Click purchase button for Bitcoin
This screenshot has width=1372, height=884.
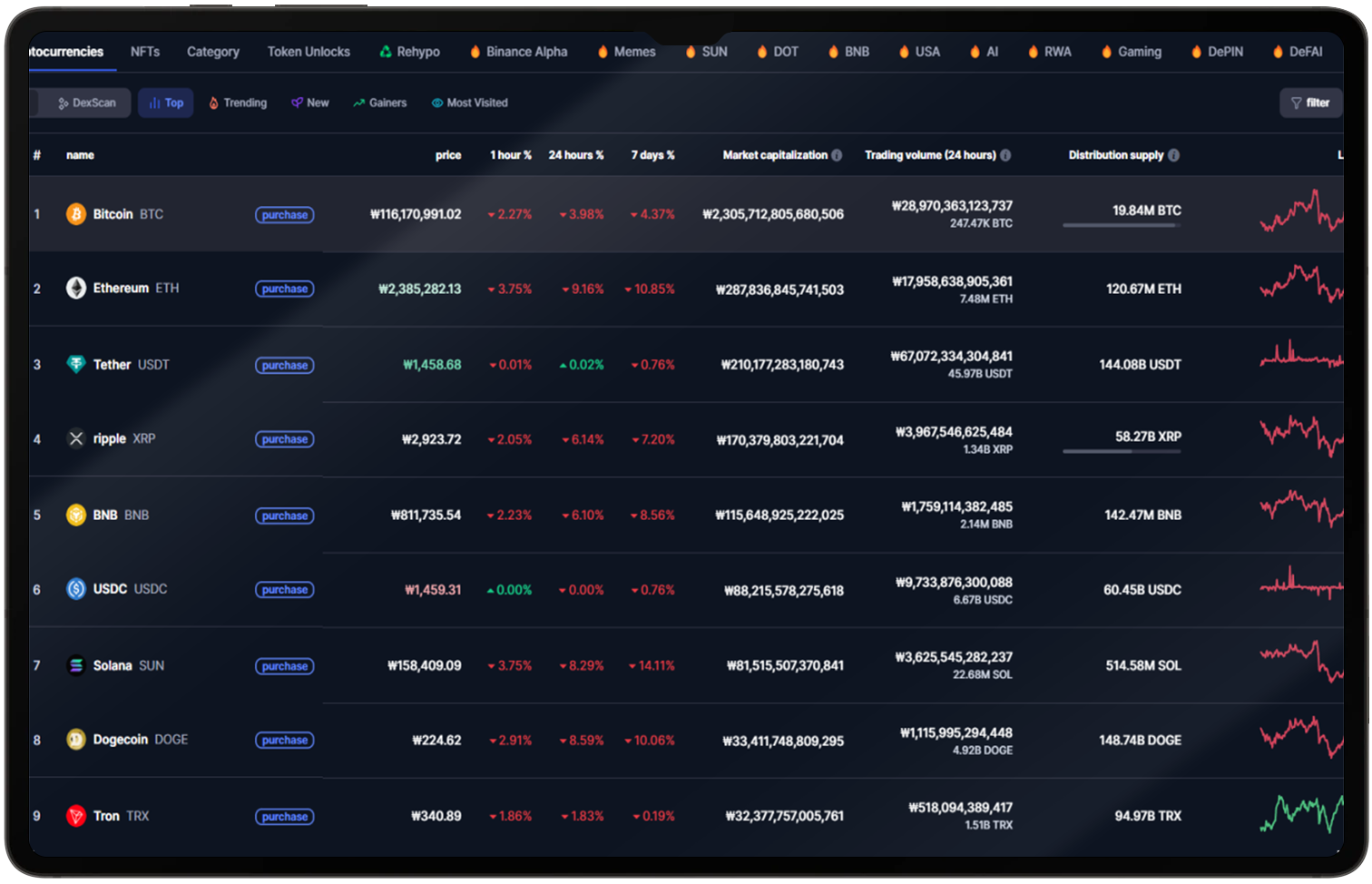pos(285,215)
